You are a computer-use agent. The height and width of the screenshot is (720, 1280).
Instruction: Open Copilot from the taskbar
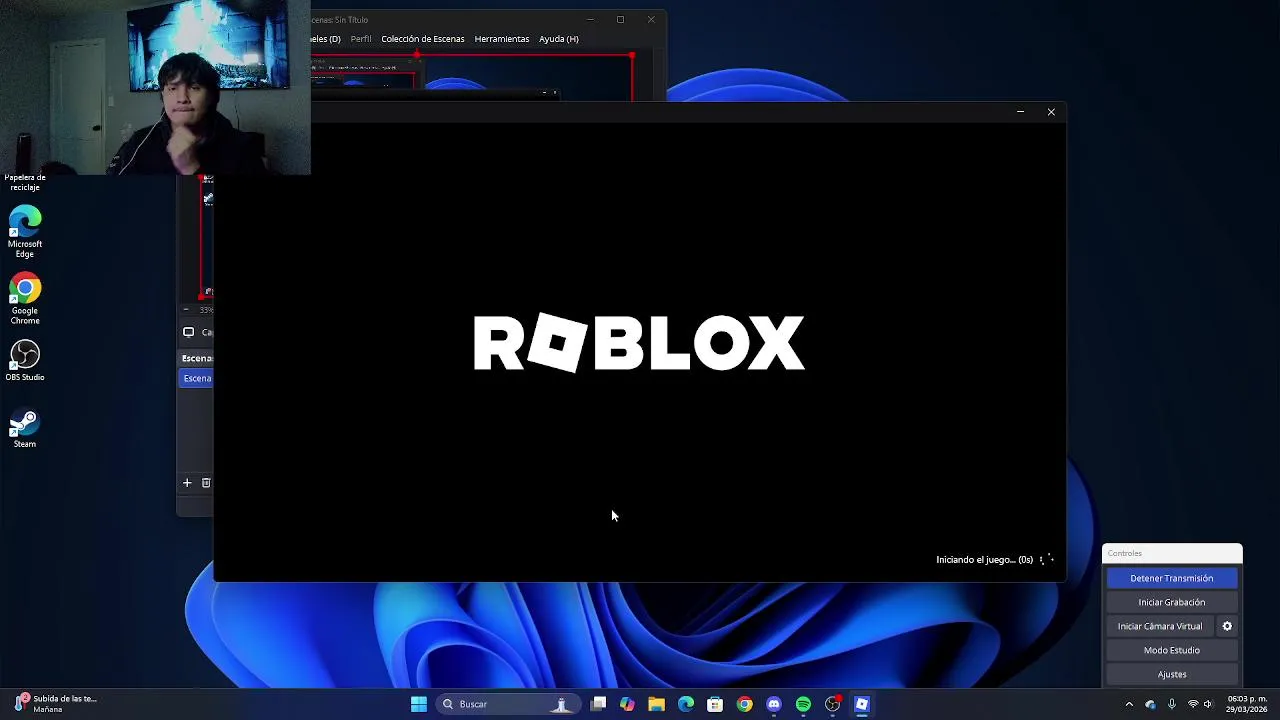pos(627,704)
